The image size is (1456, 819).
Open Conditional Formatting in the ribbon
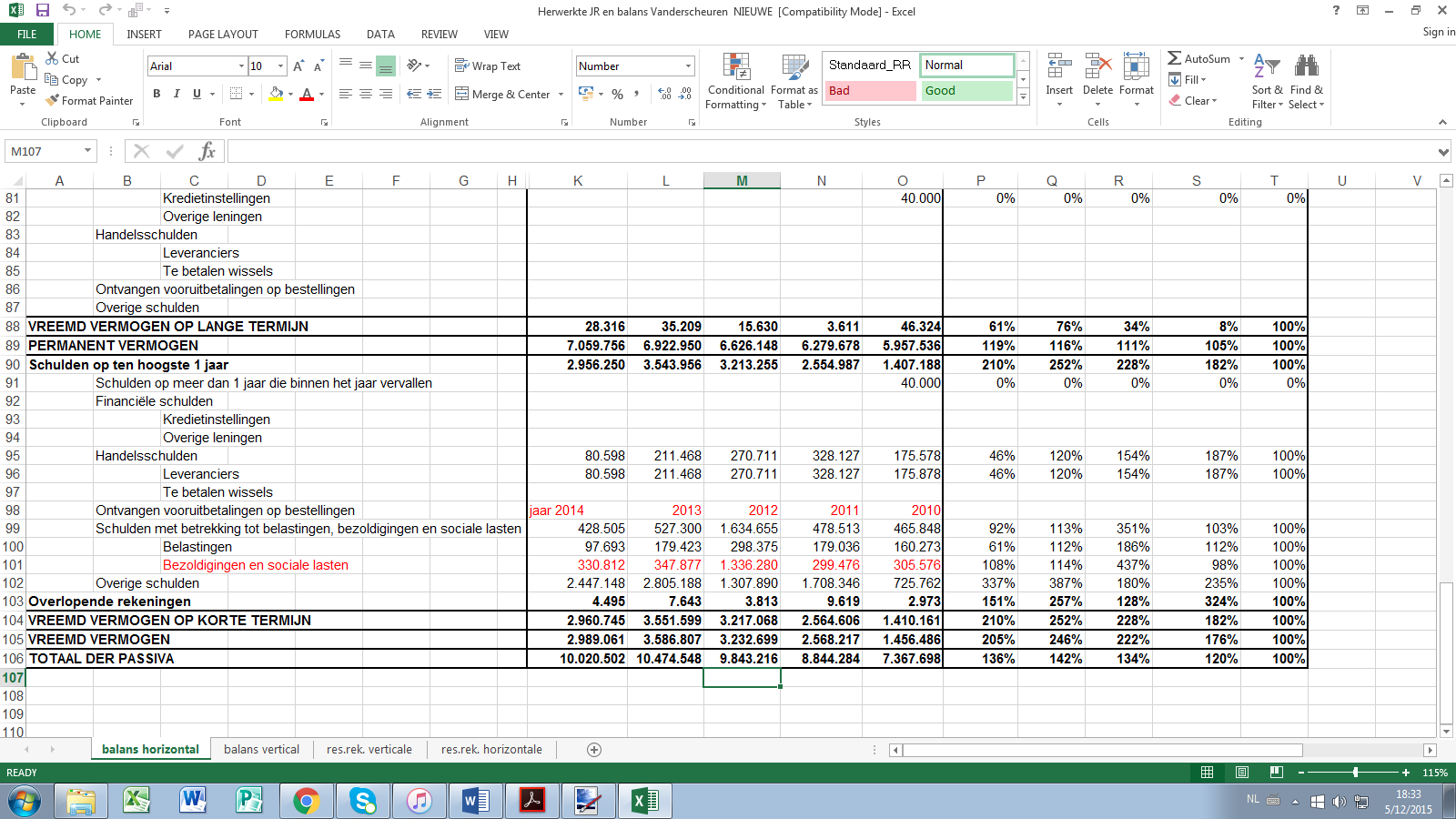click(x=736, y=81)
